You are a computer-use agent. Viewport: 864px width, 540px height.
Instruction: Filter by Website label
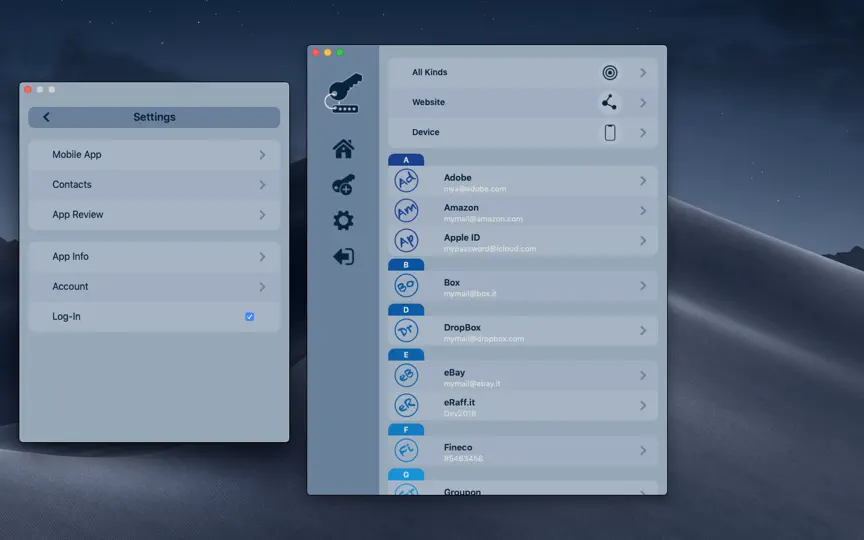pyautogui.click(x=428, y=102)
